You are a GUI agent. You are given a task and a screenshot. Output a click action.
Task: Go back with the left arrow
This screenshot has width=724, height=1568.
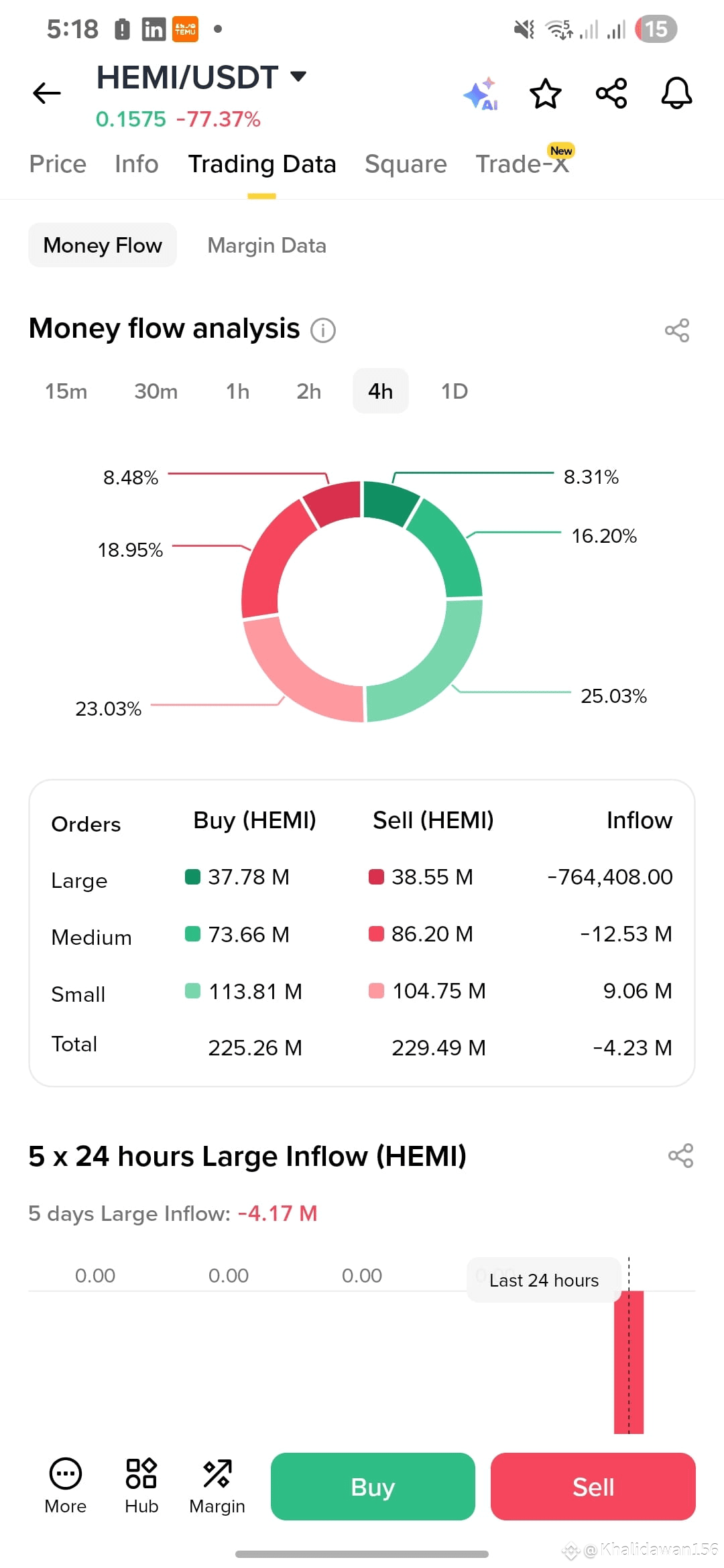pyautogui.click(x=47, y=93)
